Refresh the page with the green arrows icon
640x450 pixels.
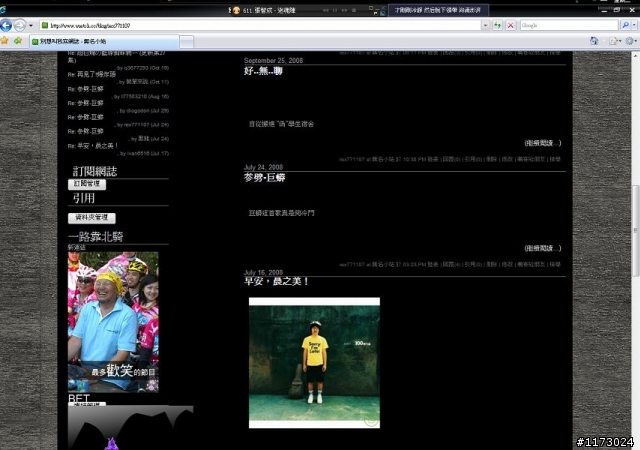coord(497,25)
